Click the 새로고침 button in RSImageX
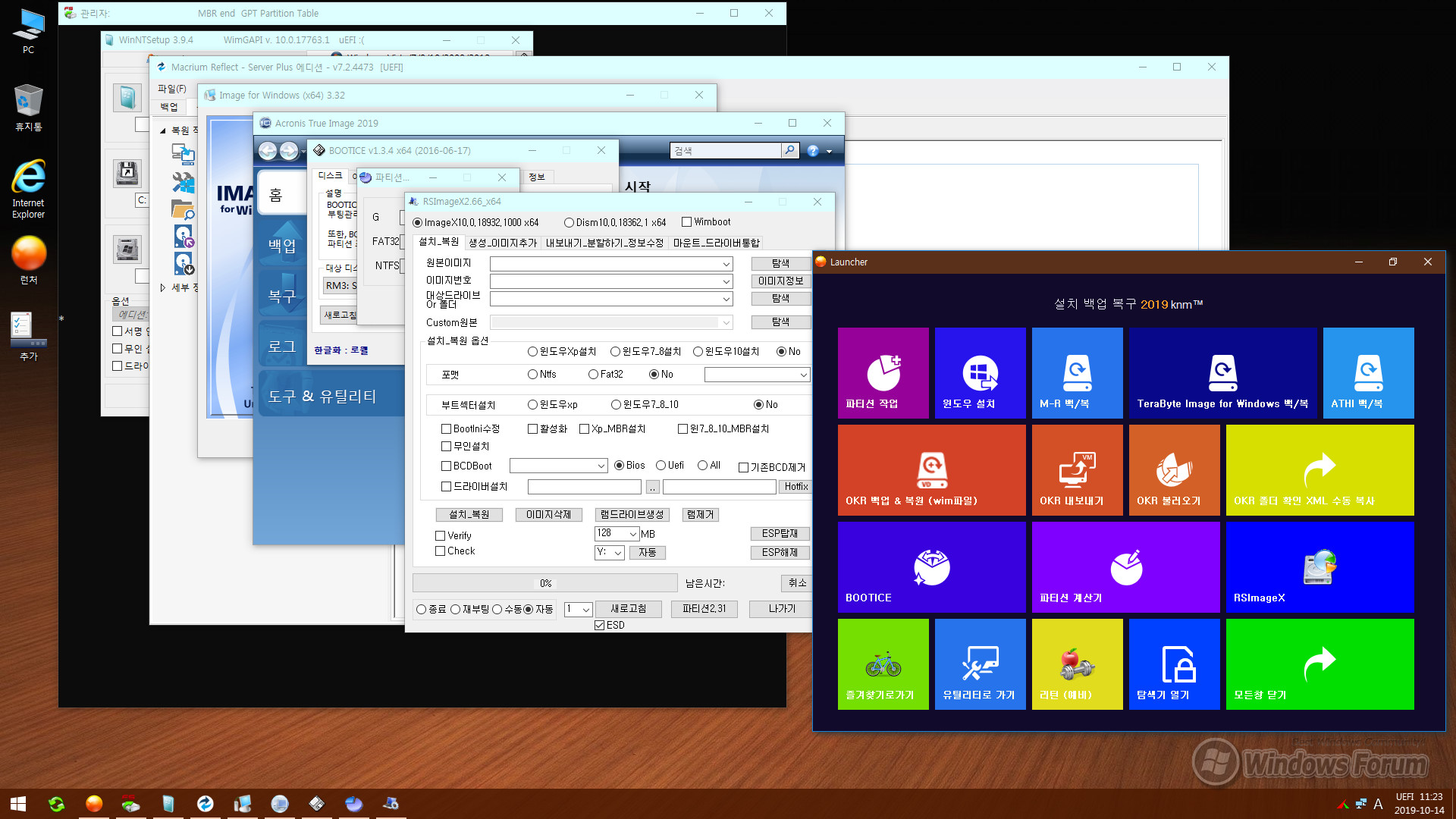Image resolution: width=1456 pixels, height=819 pixels. pyautogui.click(x=629, y=609)
